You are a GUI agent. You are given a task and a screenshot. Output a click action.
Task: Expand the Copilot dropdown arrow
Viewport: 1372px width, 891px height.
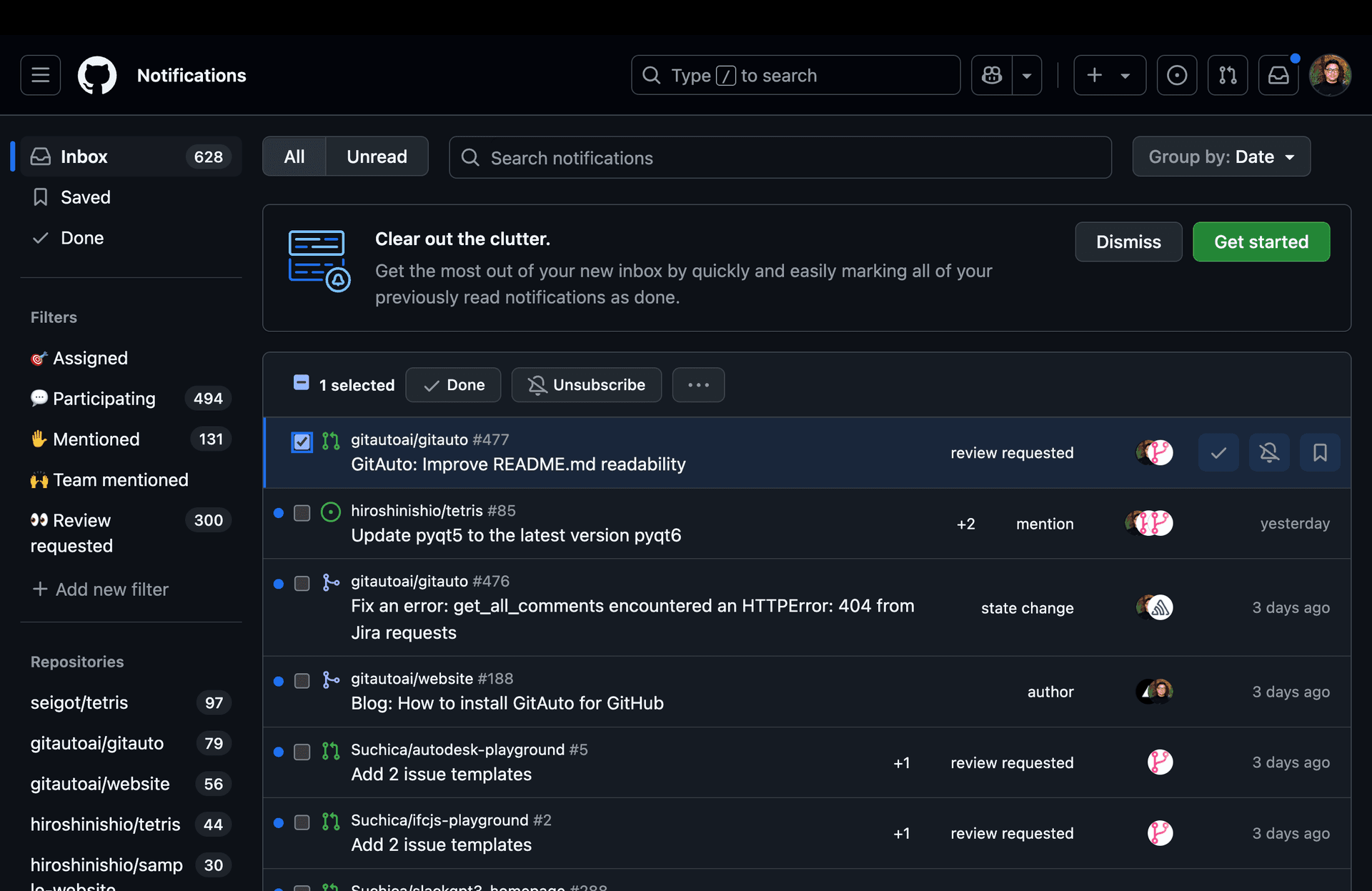[1028, 75]
